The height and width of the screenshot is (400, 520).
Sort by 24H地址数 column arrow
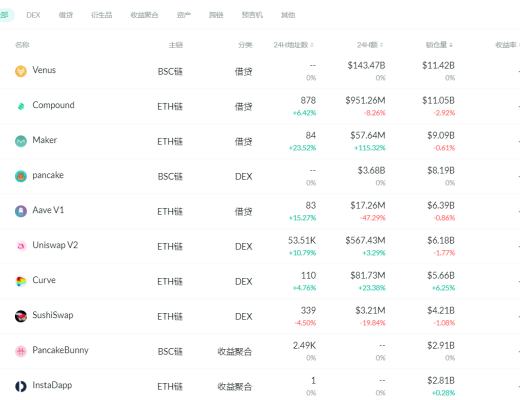tap(312, 45)
